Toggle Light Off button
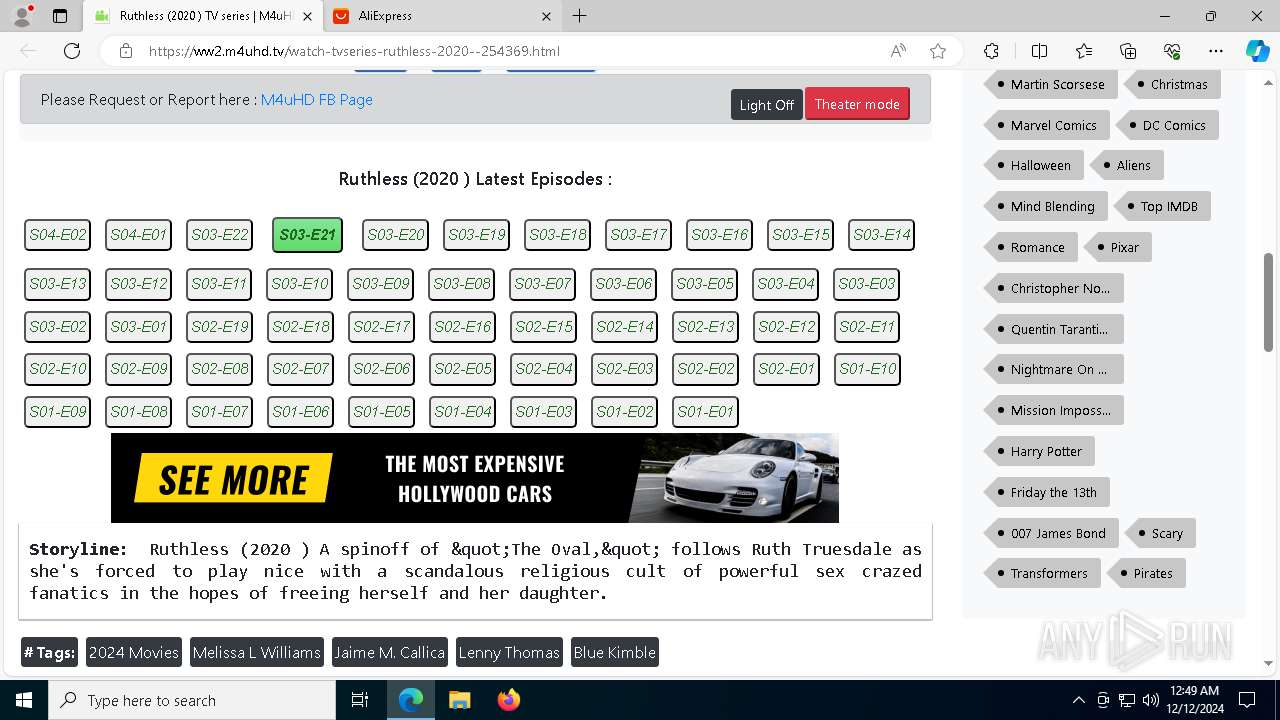 (767, 104)
